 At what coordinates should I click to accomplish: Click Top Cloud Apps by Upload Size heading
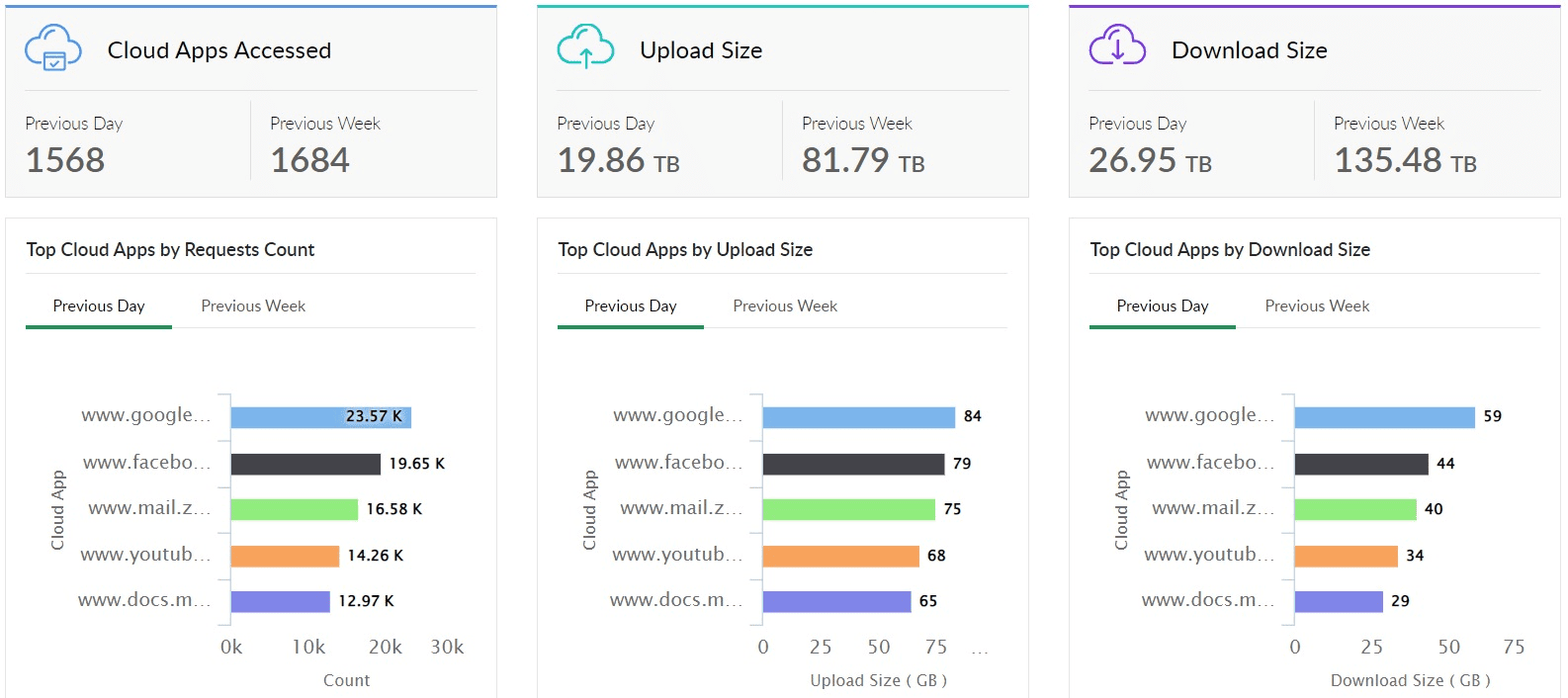(685, 250)
